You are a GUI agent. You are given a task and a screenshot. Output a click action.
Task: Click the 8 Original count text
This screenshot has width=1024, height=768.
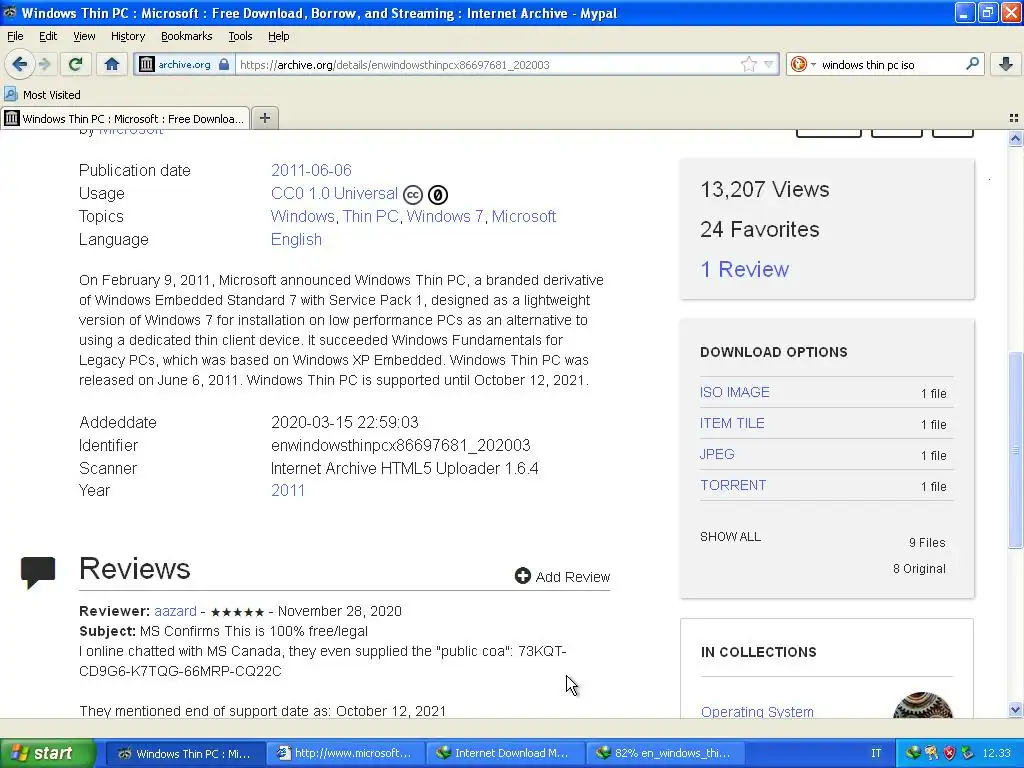click(919, 569)
